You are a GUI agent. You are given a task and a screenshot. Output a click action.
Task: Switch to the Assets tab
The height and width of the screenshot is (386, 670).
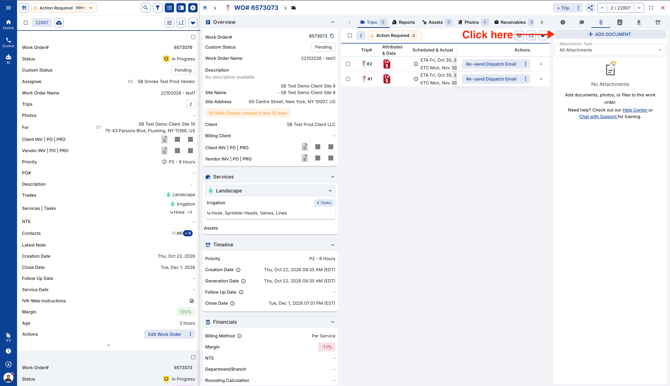point(437,22)
